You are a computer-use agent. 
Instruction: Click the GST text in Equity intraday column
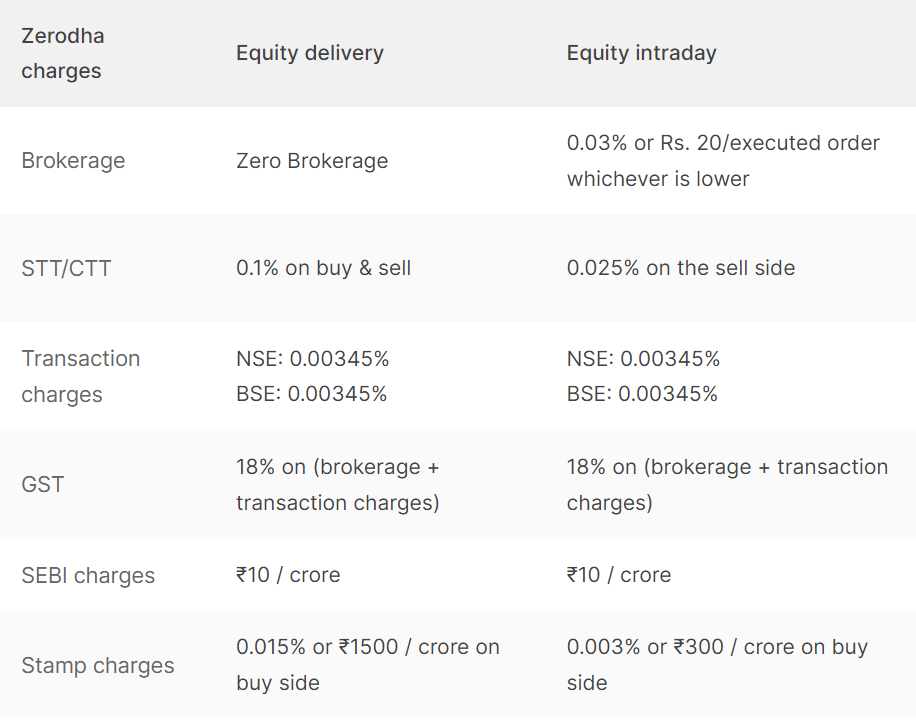coord(727,485)
